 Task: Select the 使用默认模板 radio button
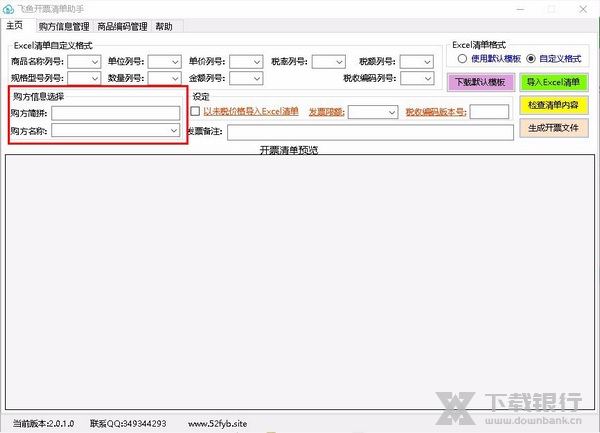pyautogui.click(x=462, y=59)
